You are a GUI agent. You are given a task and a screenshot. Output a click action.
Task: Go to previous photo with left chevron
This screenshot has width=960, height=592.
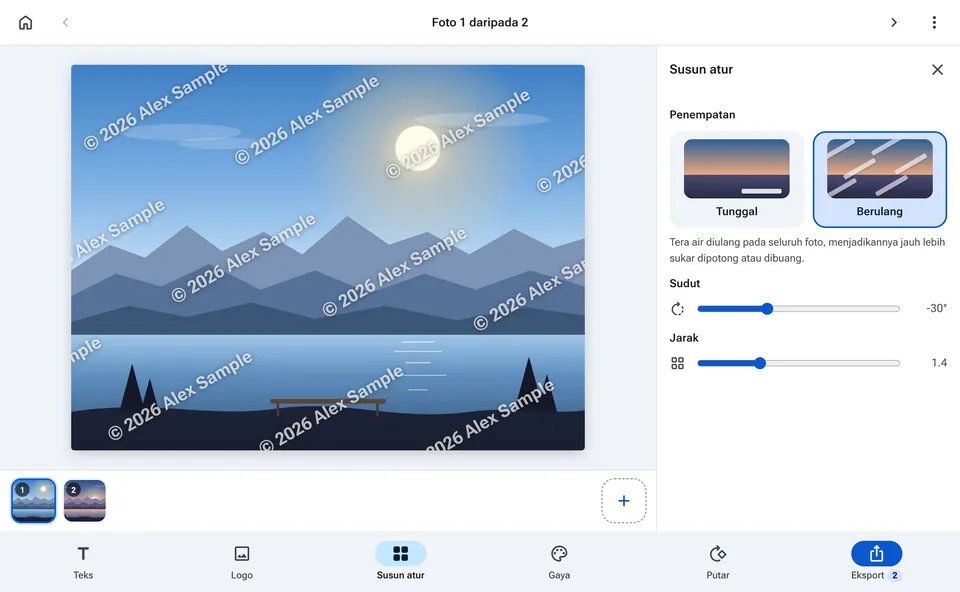tap(66, 23)
